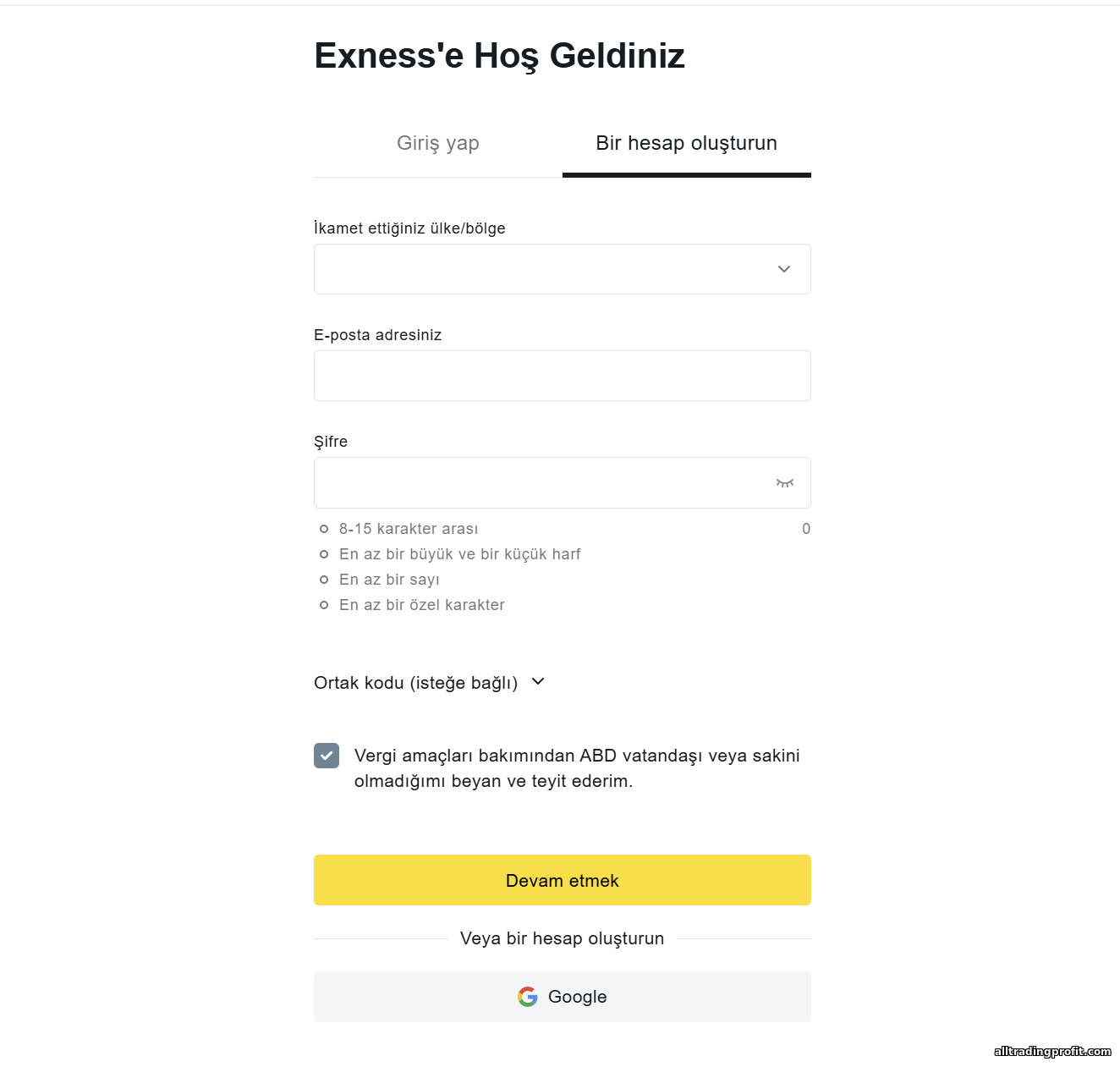
Task: Click the country dropdown chevron arrow
Action: pyautogui.click(x=784, y=269)
